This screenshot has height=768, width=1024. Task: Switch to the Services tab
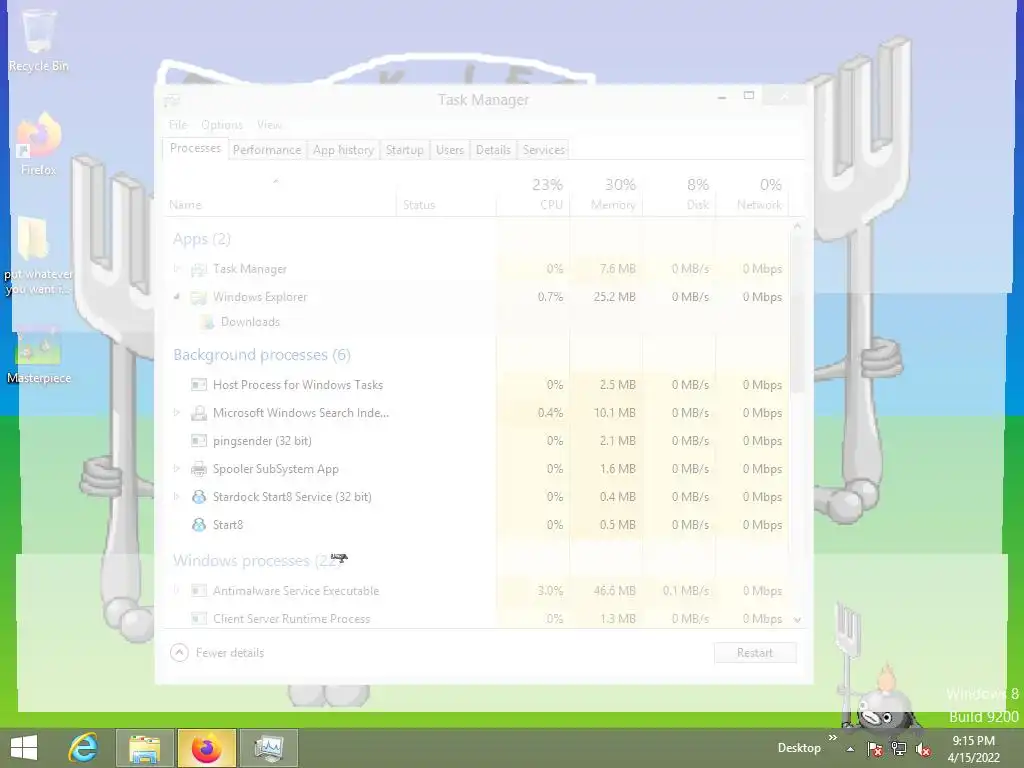(543, 150)
